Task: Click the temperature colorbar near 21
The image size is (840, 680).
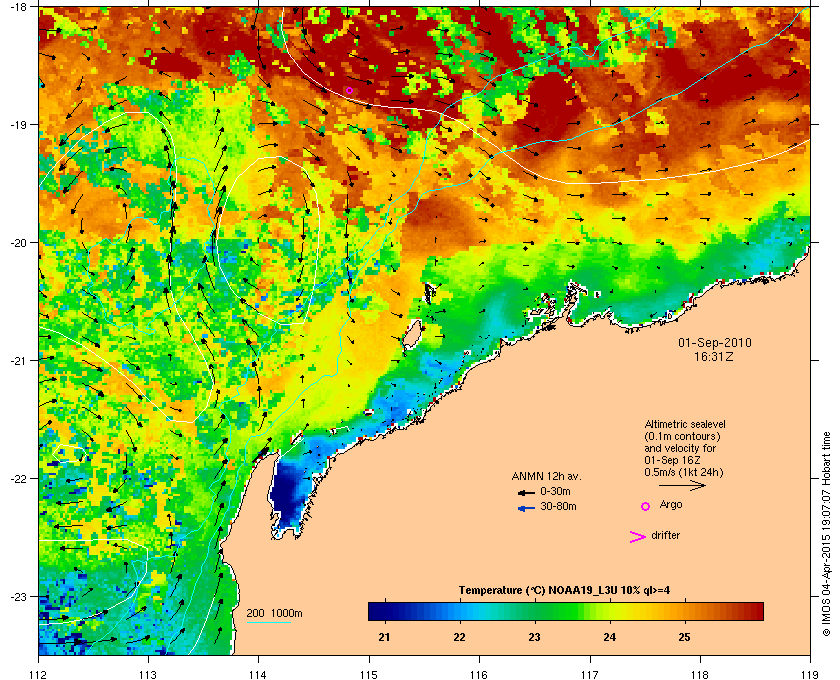Action: coord(384,611)
